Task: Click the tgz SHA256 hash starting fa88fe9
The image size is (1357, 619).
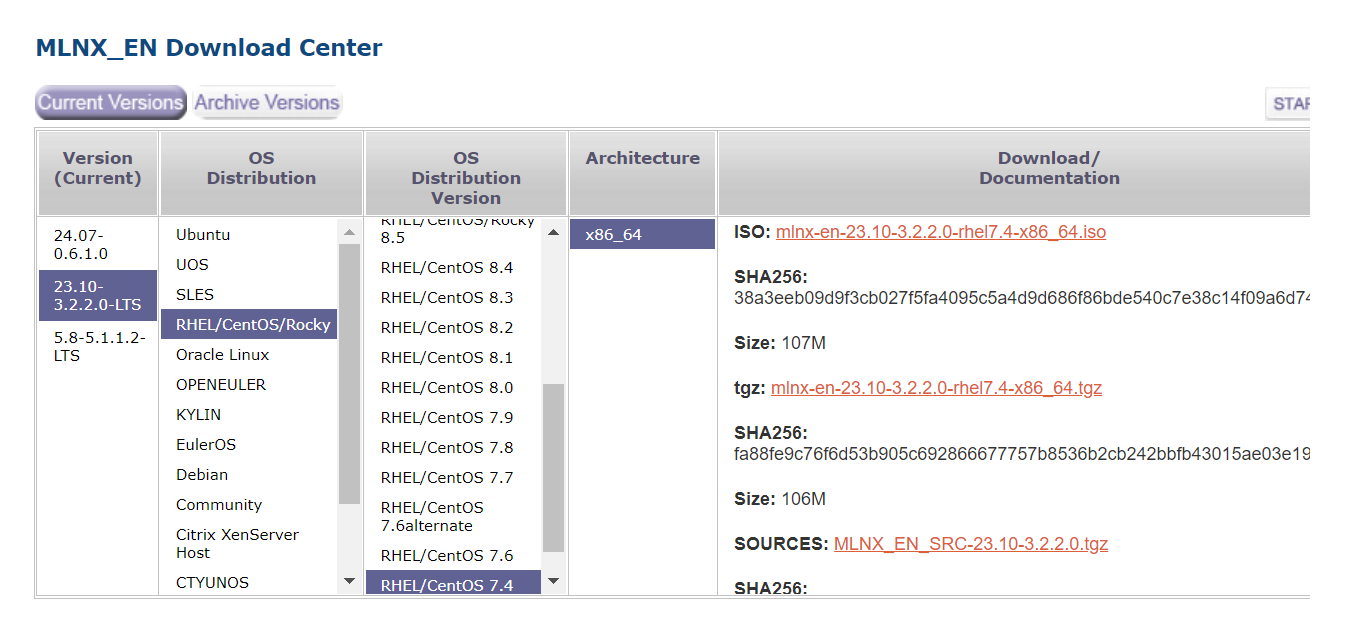Action: point(1022,454)
